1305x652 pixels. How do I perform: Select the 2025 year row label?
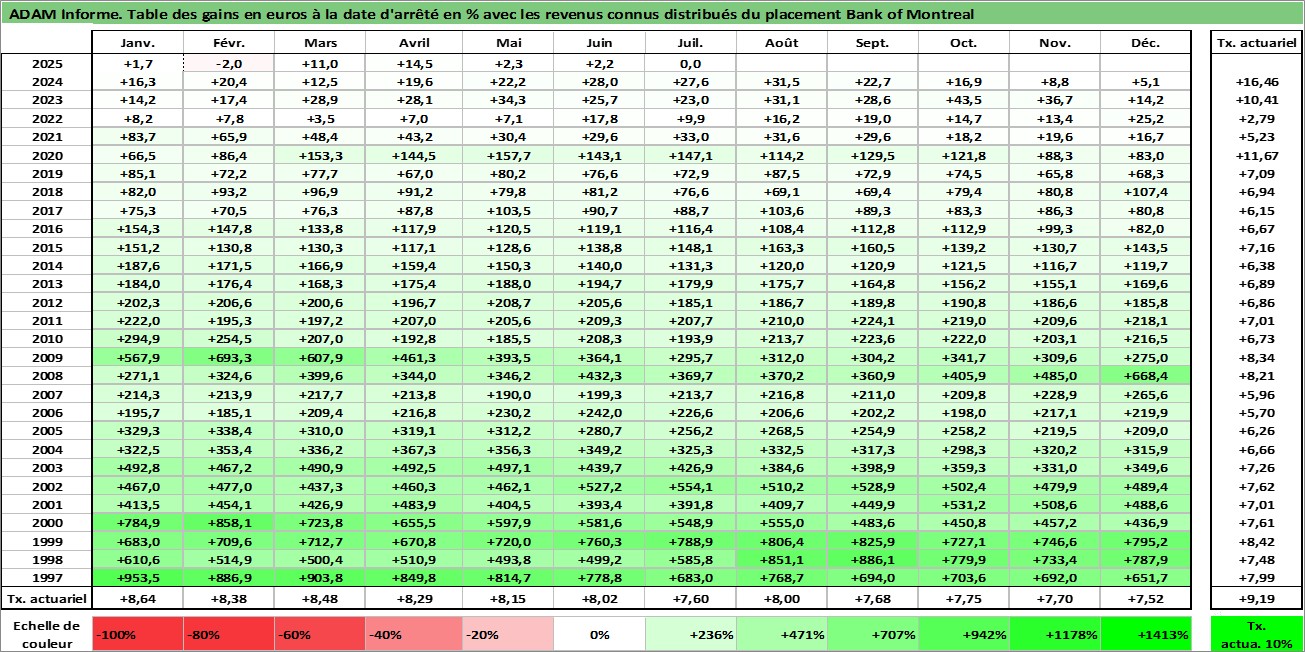(x=47, y=62)
